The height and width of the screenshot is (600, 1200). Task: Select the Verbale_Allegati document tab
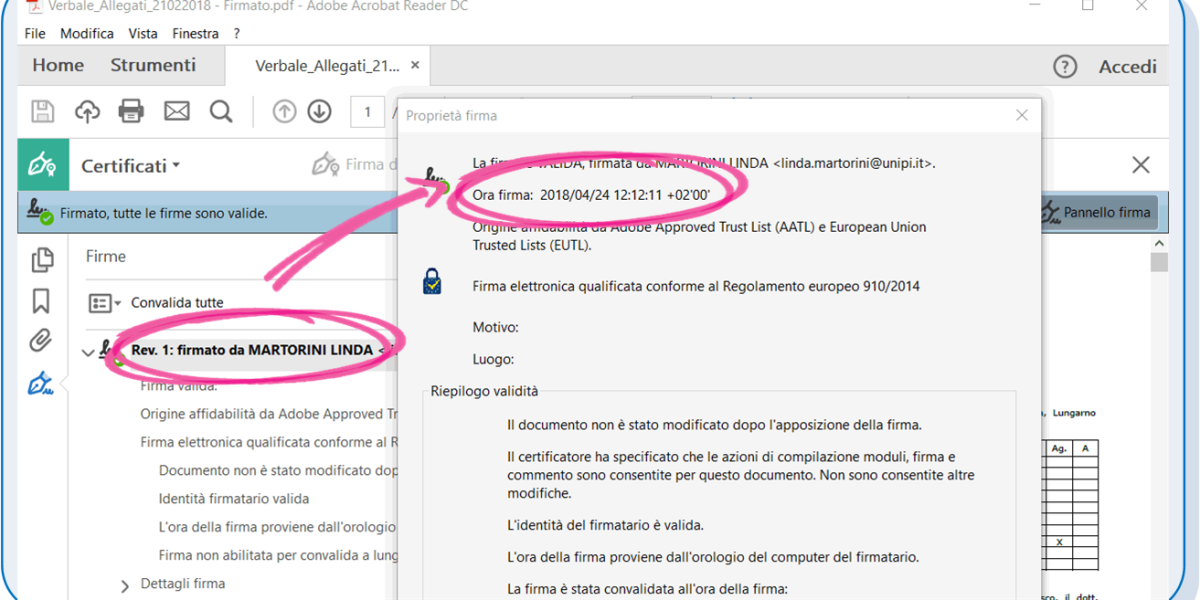tap(327, 66)
